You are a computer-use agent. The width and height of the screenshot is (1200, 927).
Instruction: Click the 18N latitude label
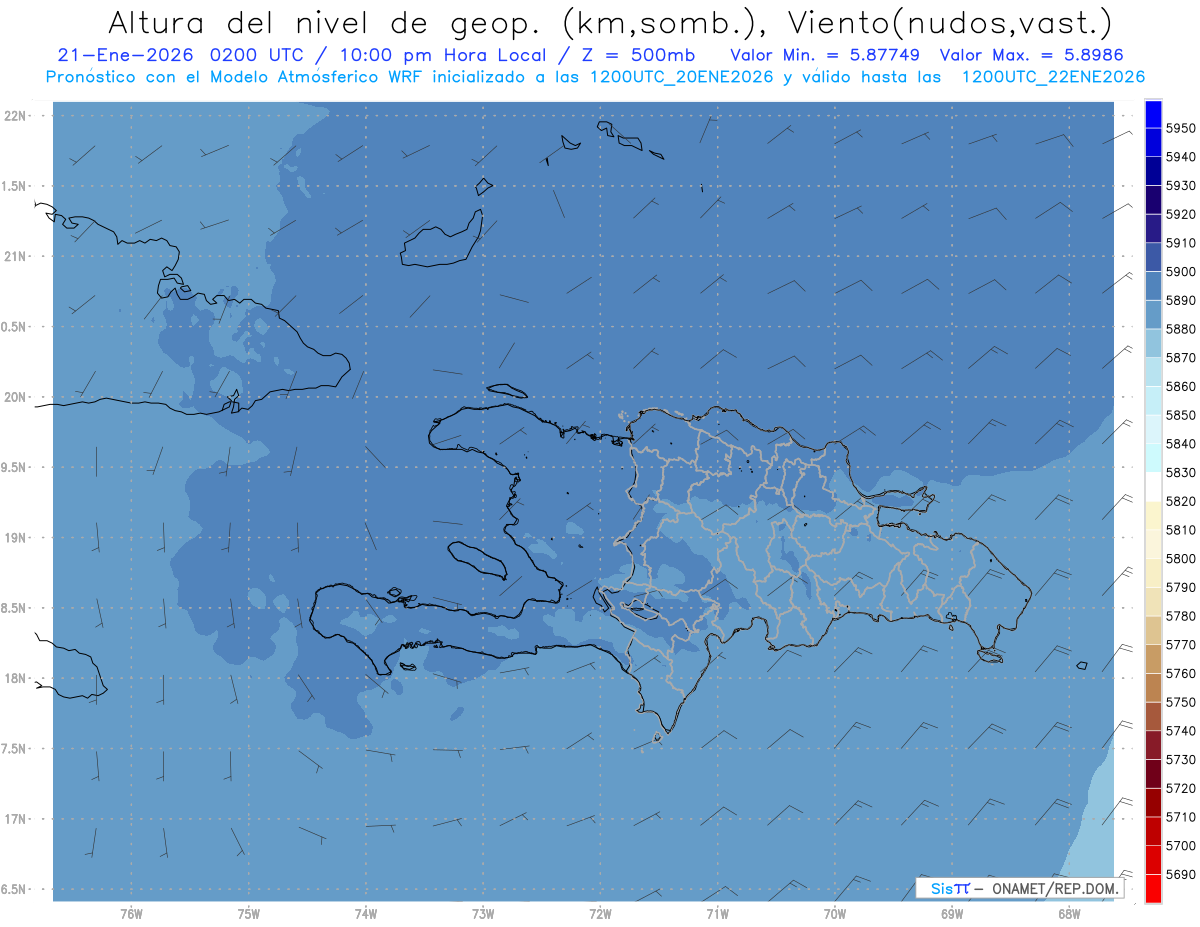click(17, 678)
